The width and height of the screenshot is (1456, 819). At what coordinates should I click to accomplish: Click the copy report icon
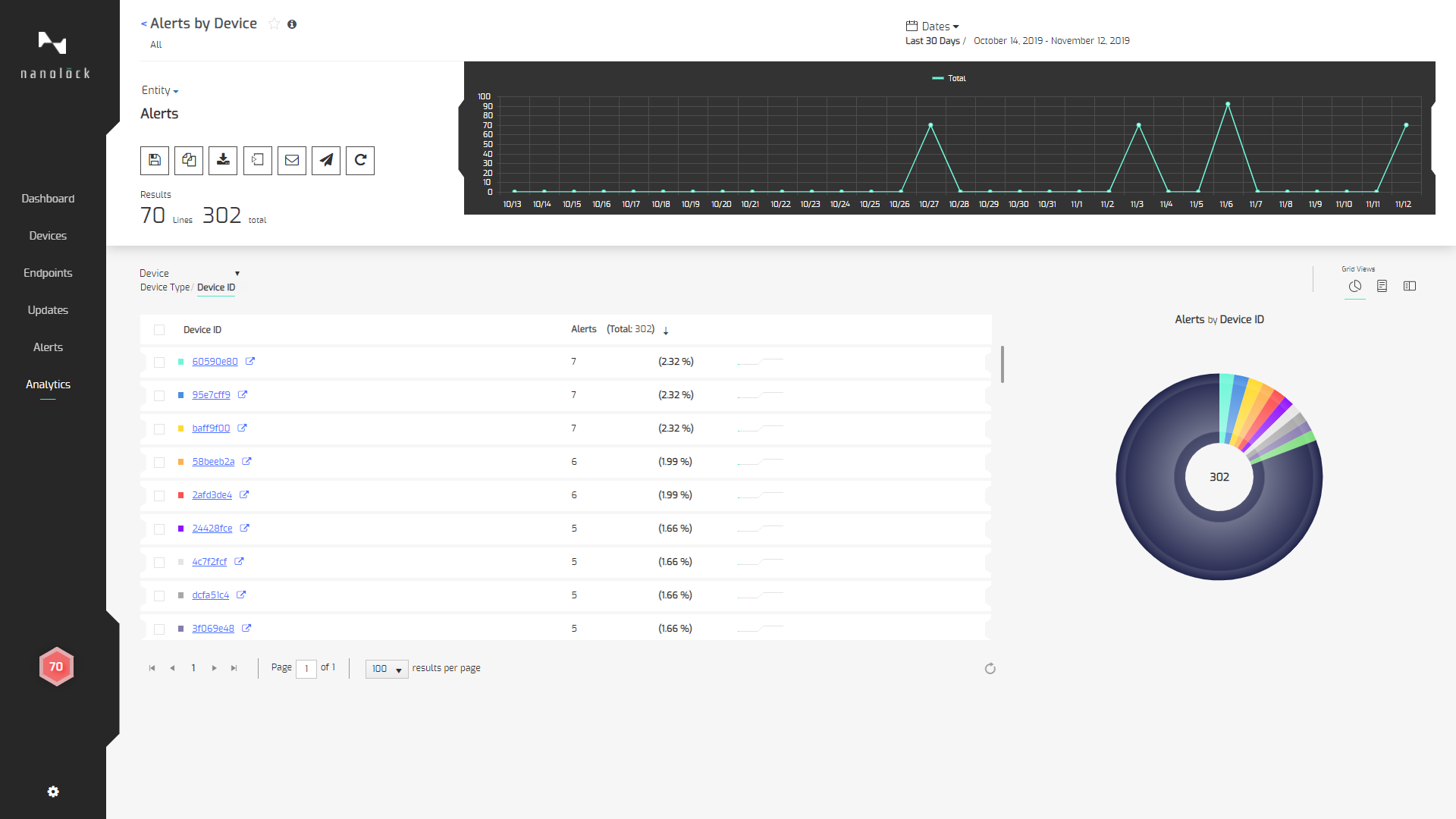pyautogui.click(x=189, y=160)
